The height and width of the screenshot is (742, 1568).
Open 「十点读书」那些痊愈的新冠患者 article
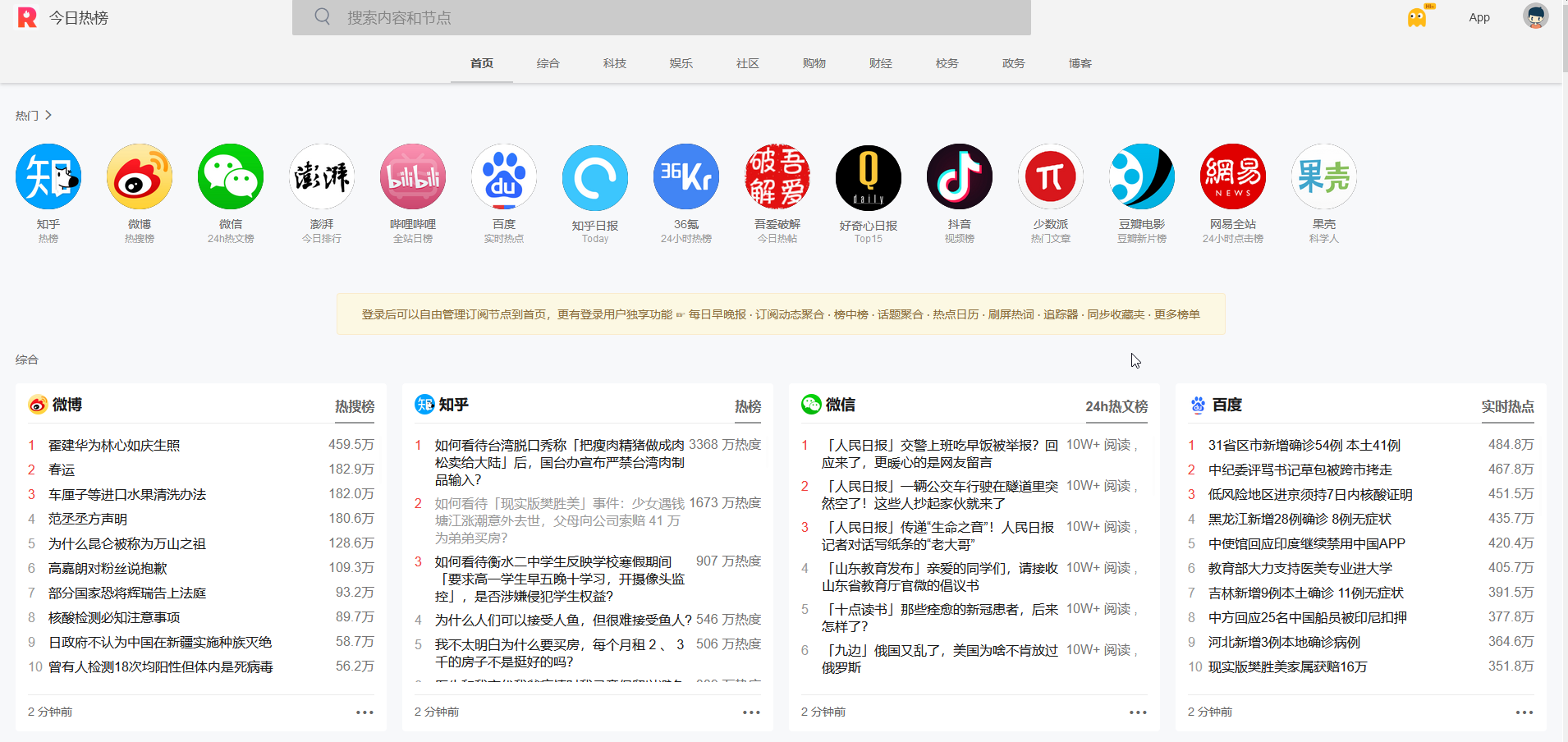click(940, 617)
